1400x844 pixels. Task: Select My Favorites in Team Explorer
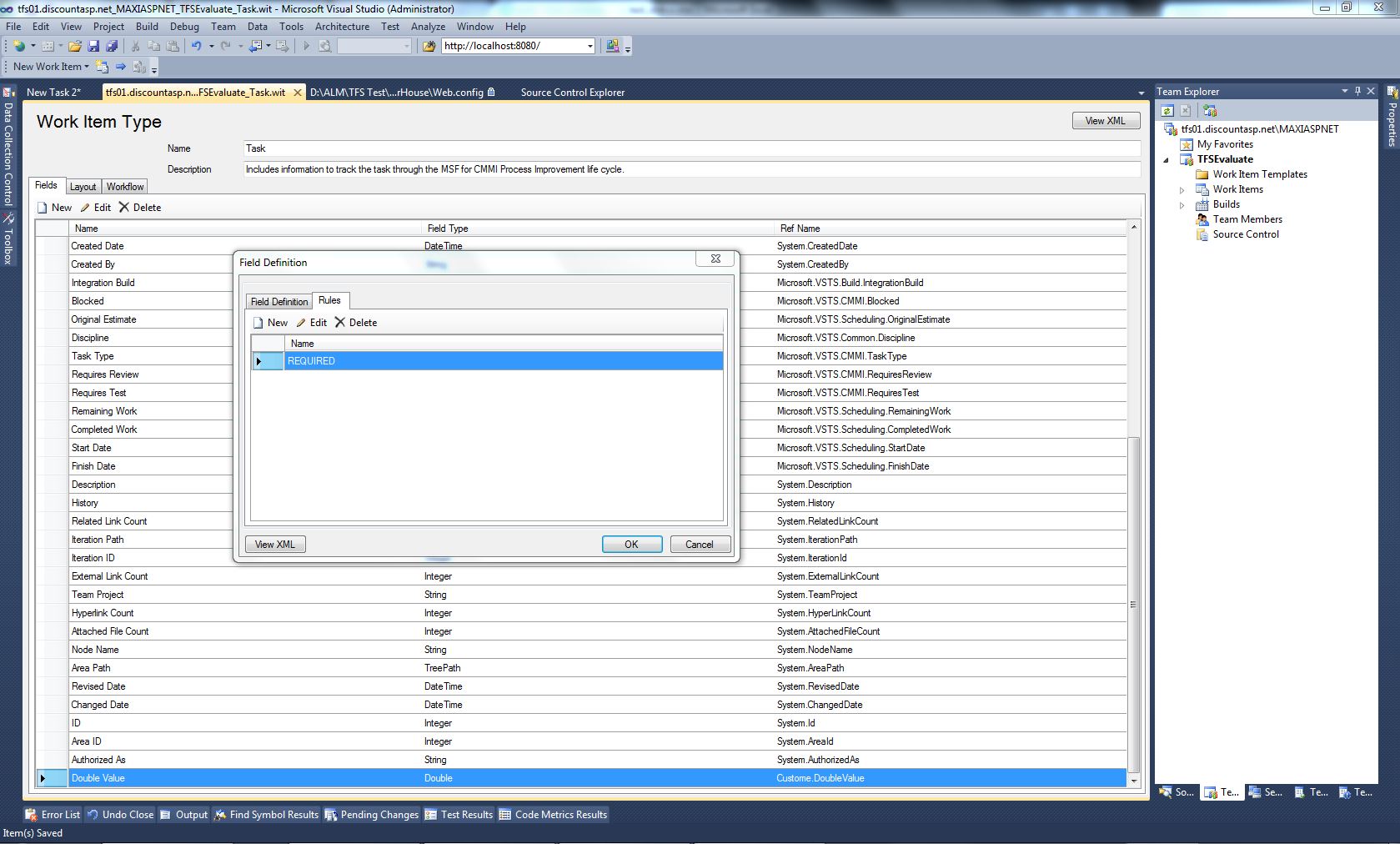pyautogui.click(x=1225, y=144)
